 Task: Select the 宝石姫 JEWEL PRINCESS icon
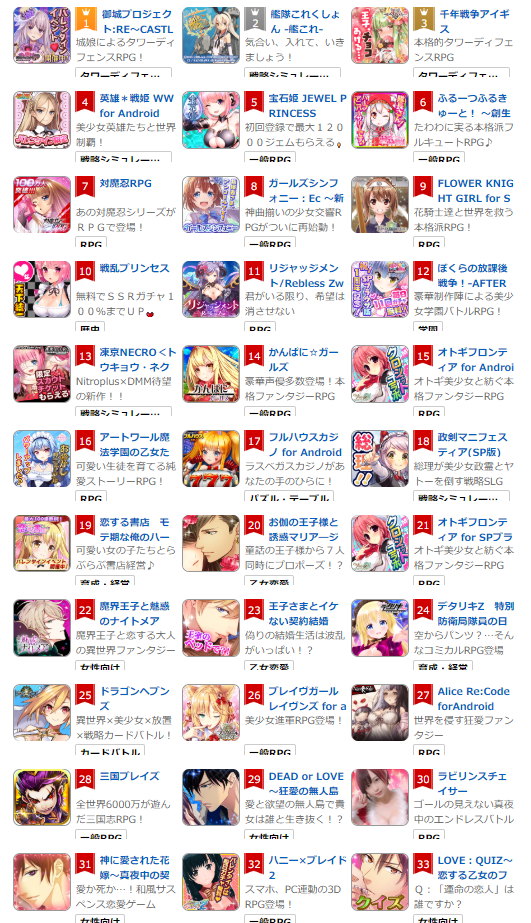point(211,119)
